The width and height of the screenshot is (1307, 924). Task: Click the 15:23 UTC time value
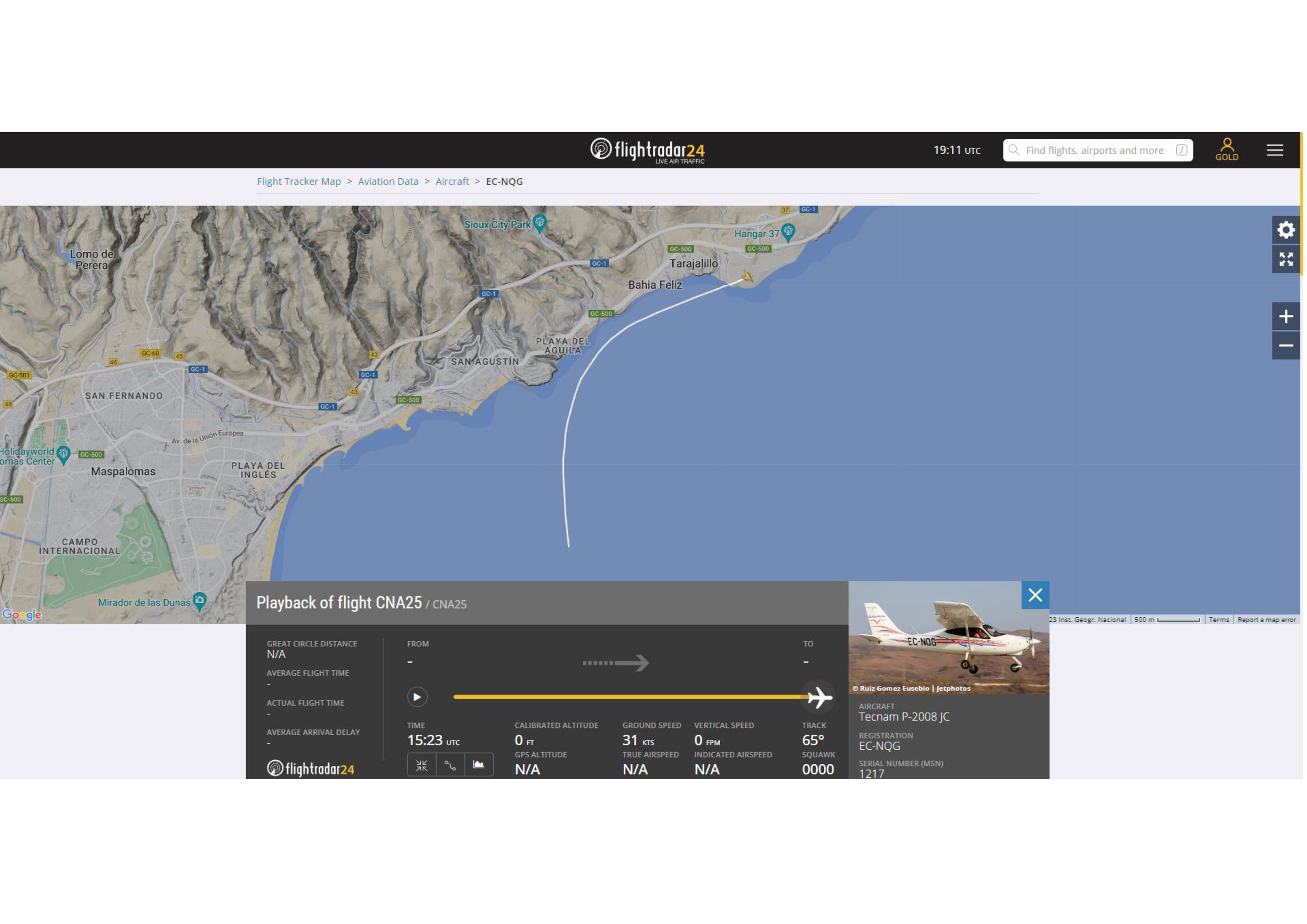(434, 741)
